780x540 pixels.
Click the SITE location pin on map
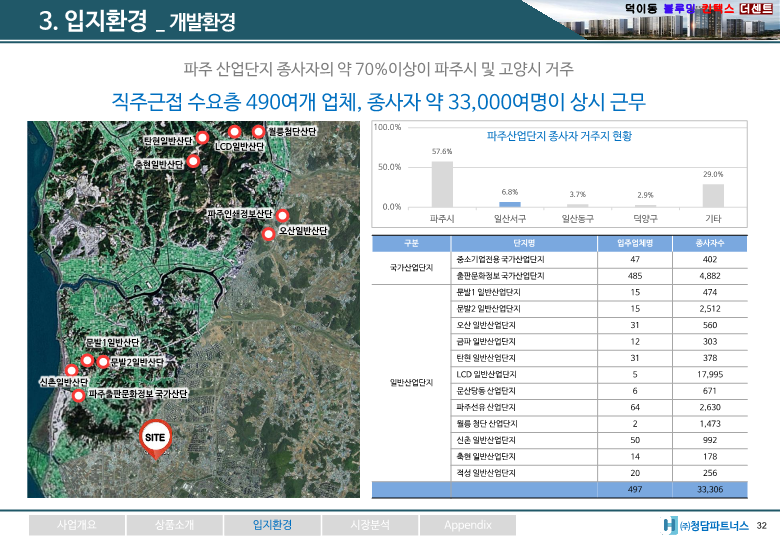click(155, 439)
